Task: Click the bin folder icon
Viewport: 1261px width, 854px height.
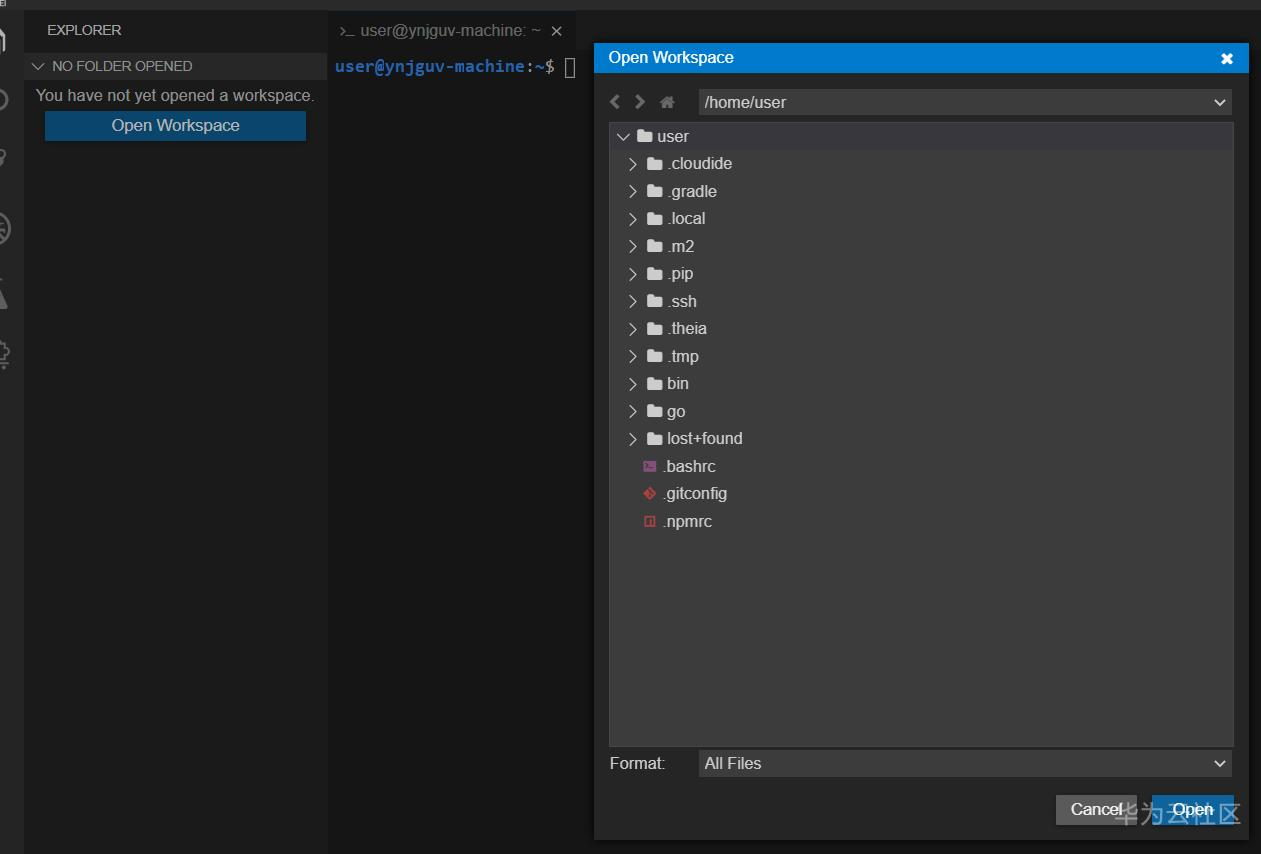Action: coord(655,383)
